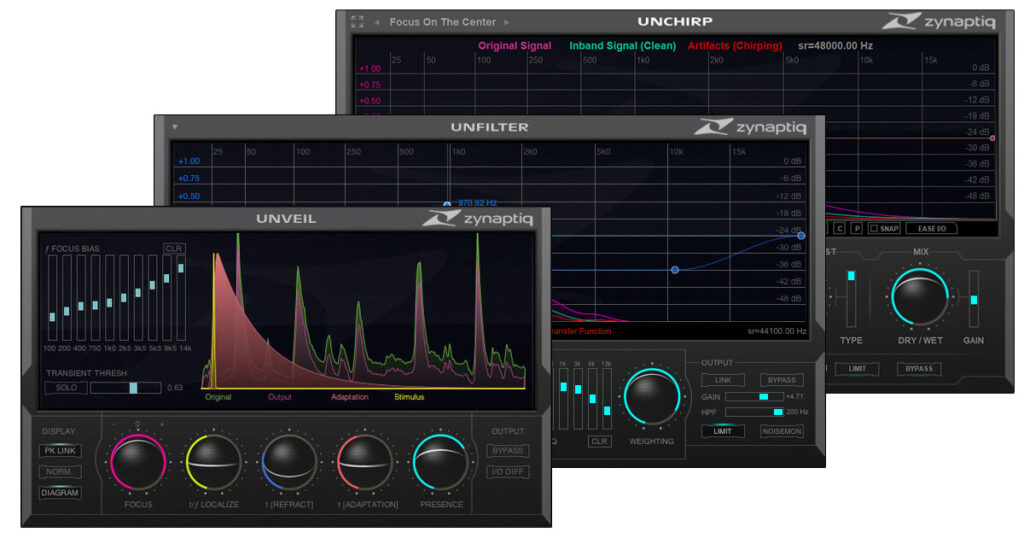Image resolution: width=1024 pixels, height=538 pixels.
Task: Toggle BYPASS in Unveil output section
Action: [507, 451]
